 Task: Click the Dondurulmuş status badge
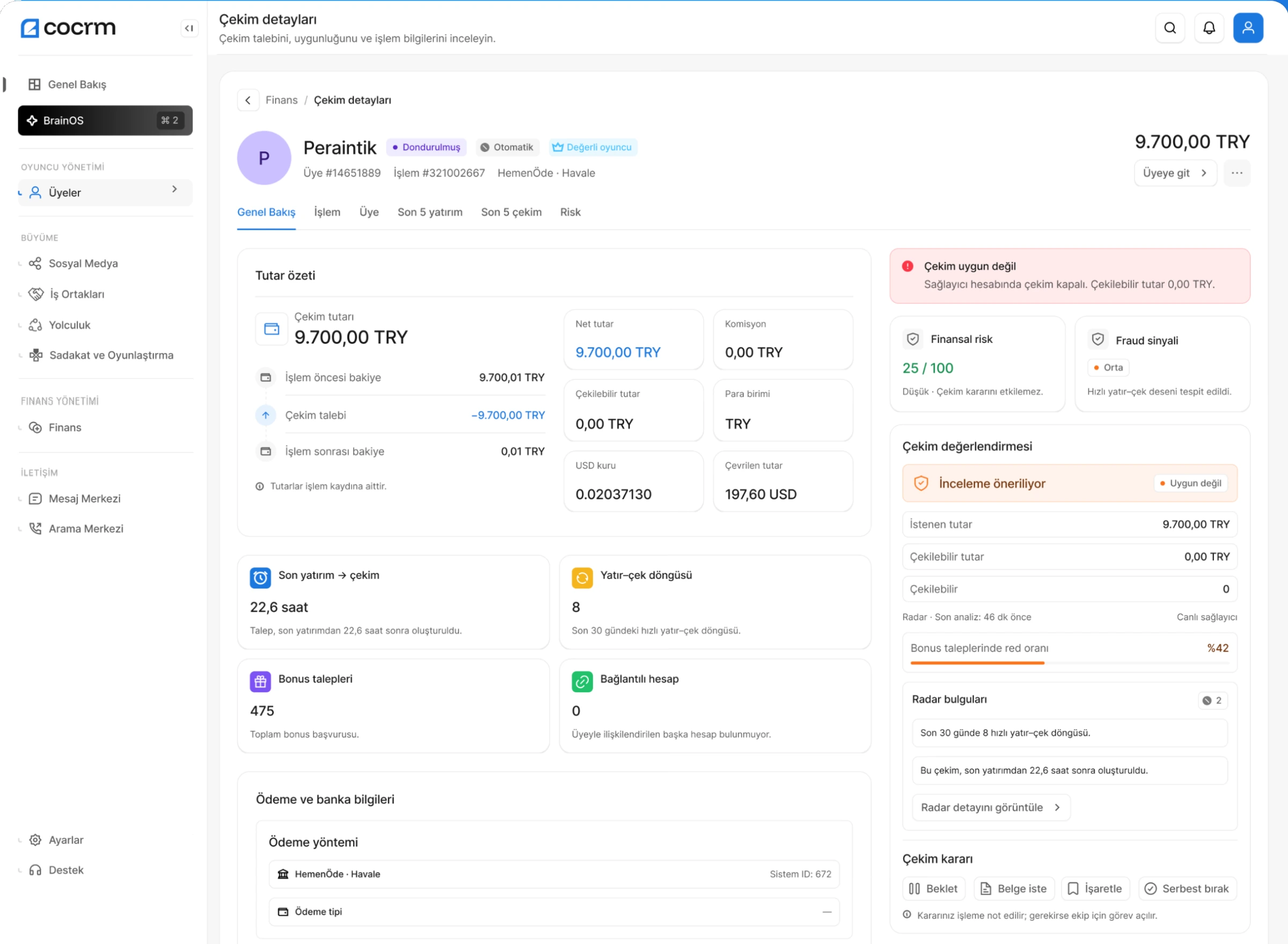coord(426,148)
